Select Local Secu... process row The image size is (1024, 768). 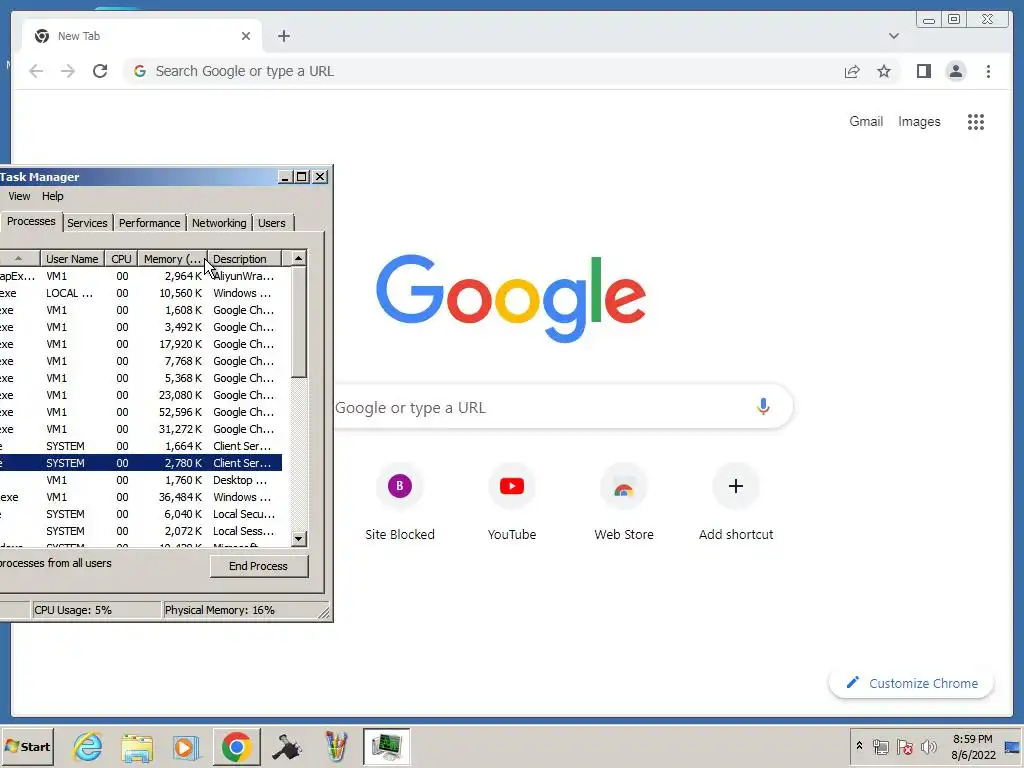coord(140,514)
